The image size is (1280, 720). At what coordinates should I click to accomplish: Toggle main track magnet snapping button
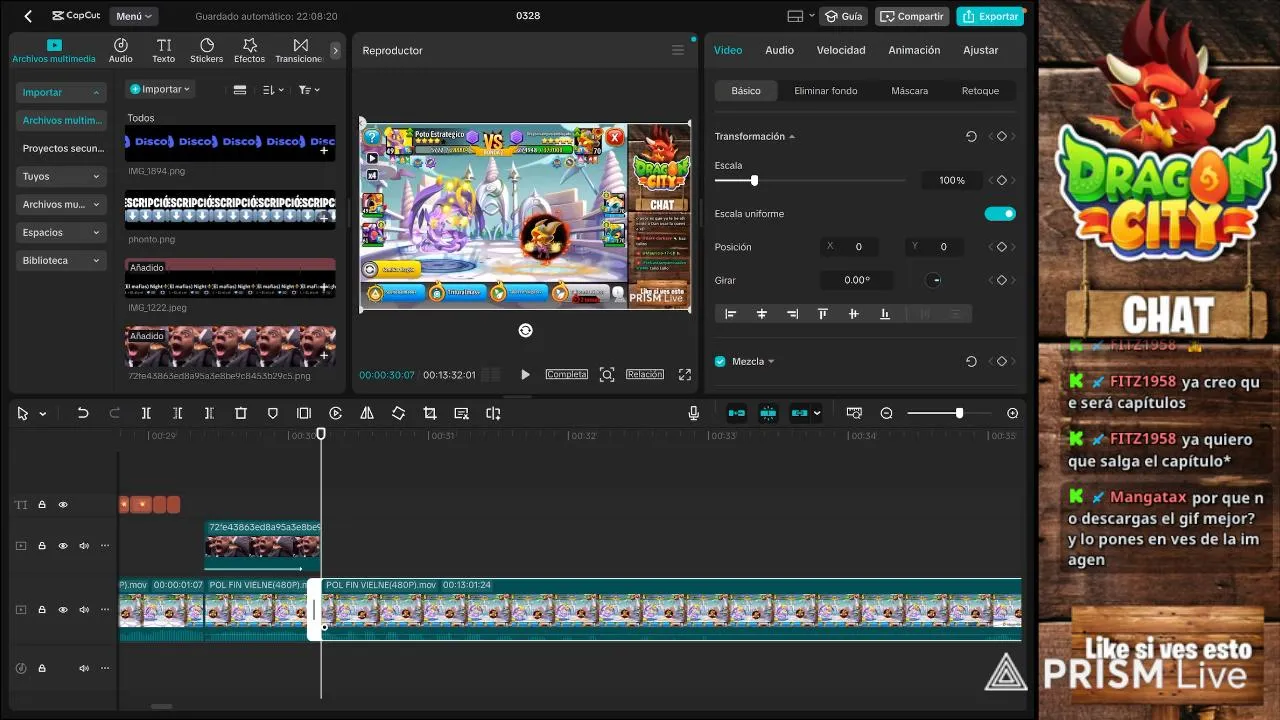click(x=737, y=413)
